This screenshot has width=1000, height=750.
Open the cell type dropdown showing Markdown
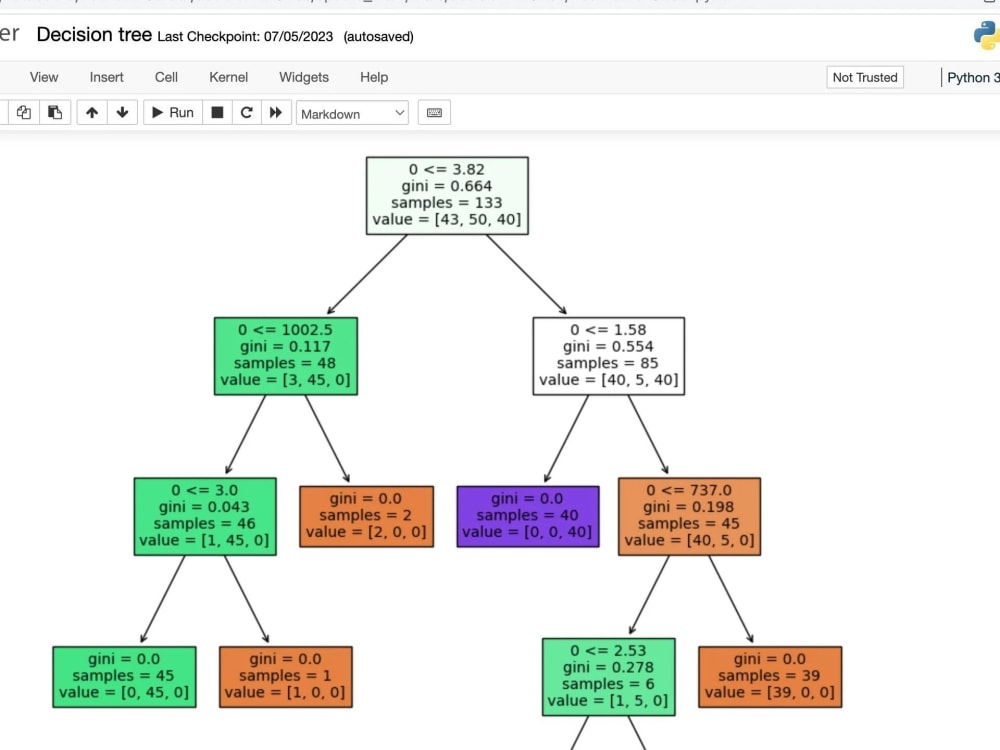pos(352,113)
